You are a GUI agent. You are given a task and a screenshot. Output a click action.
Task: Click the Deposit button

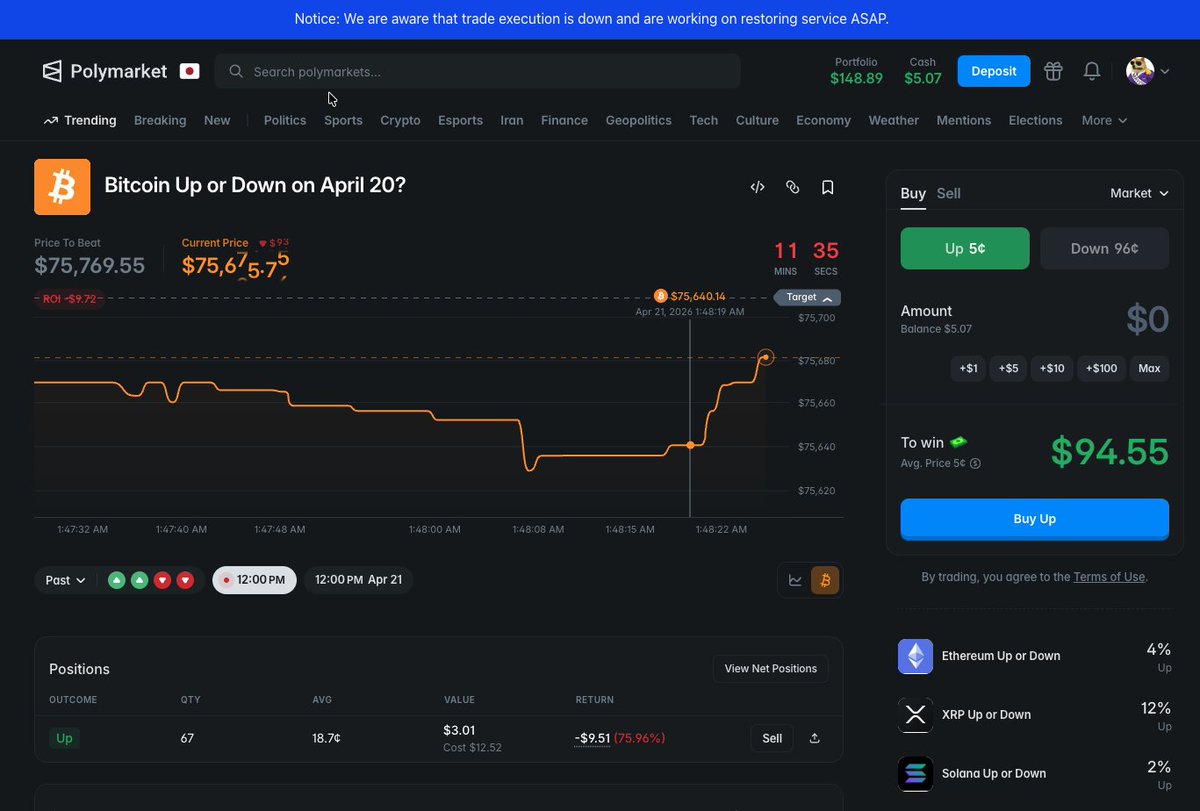(994, 71)
